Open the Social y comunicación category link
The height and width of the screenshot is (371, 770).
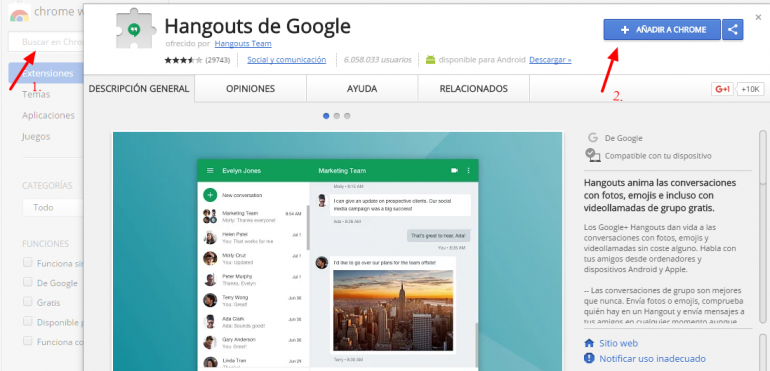point(286,60)
